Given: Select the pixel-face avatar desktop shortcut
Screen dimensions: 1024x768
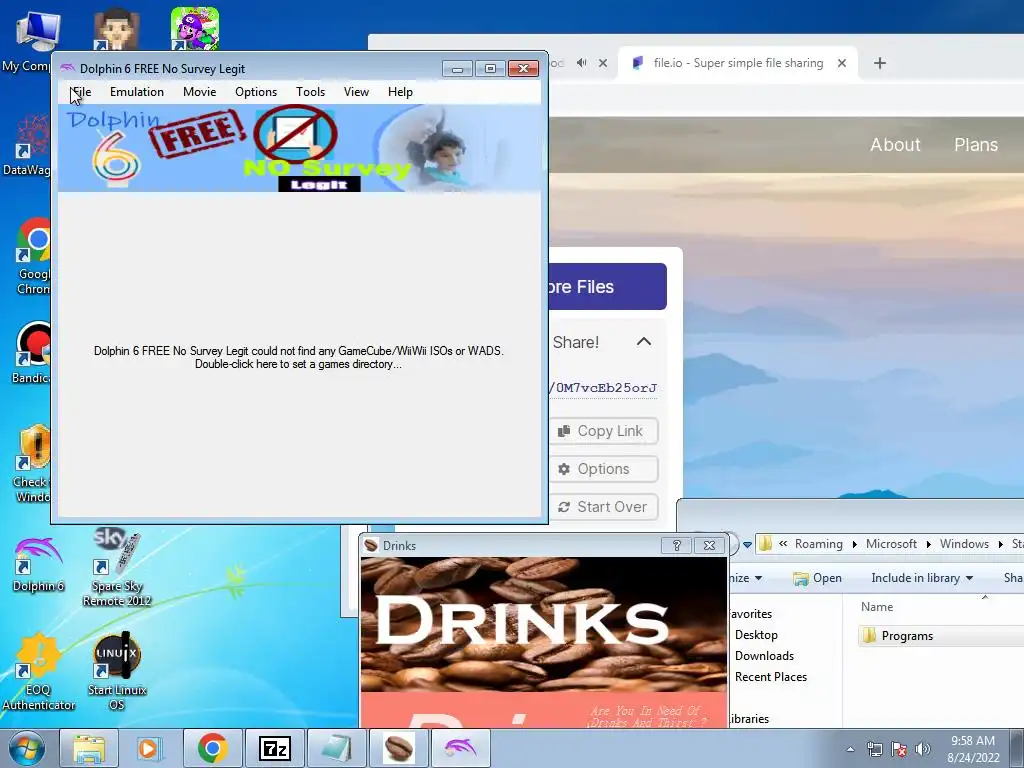Looking at the screenshot, I should 116,29.
